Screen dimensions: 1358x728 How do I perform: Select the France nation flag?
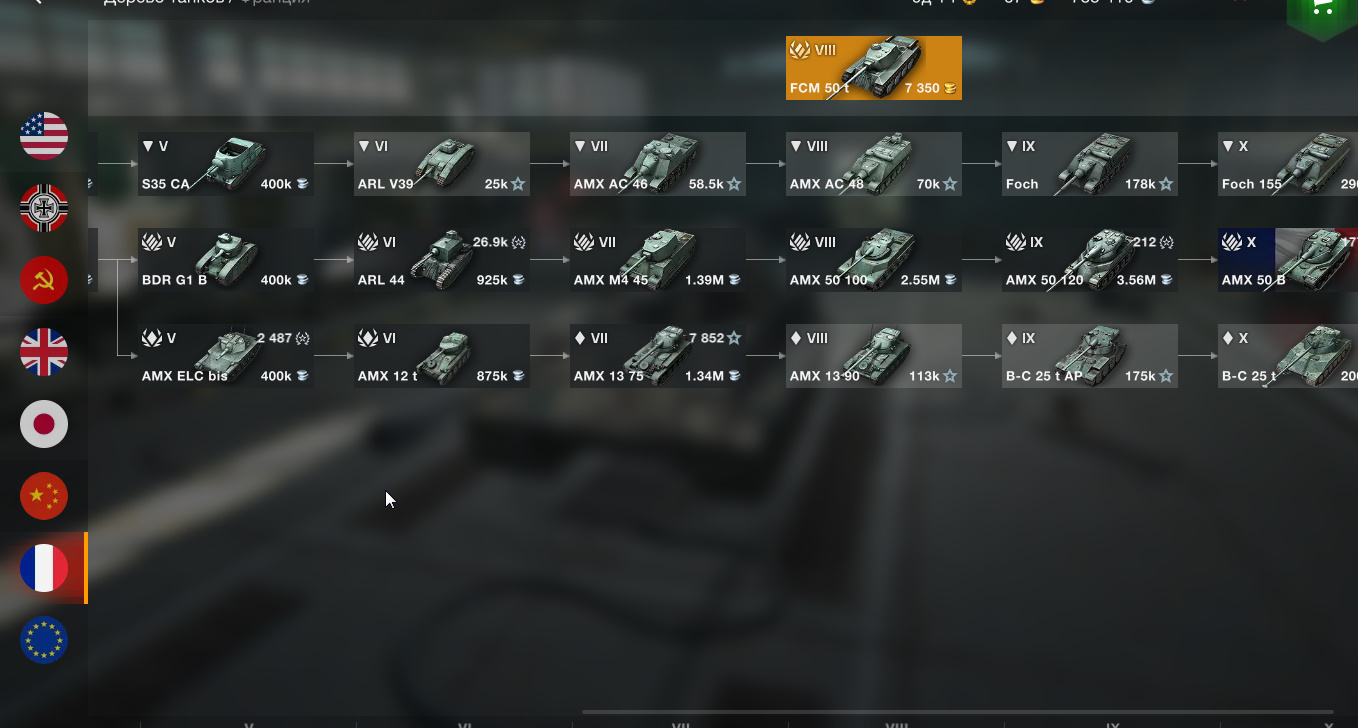(44, 568)
